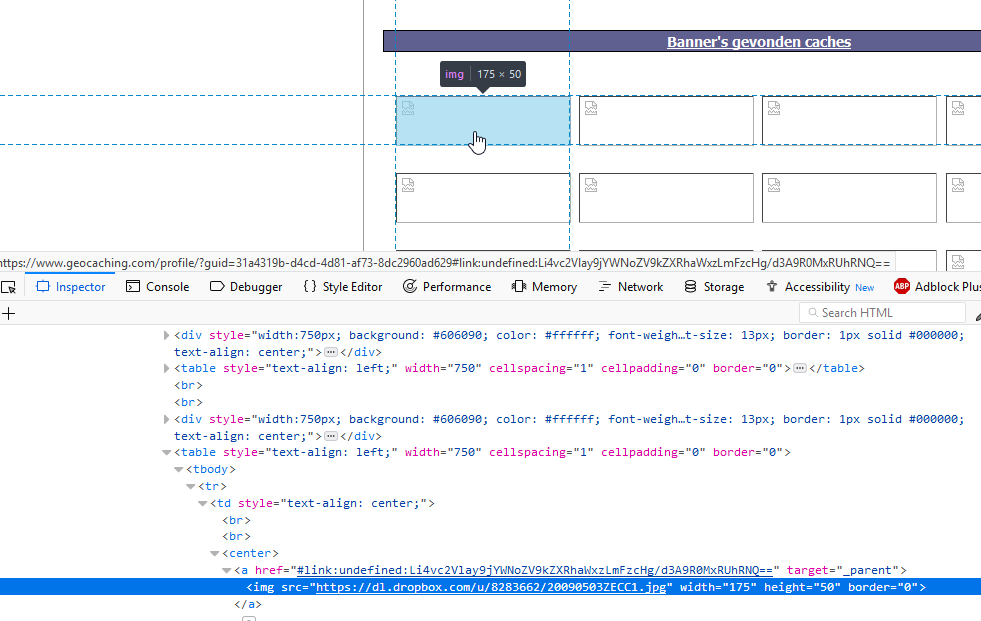Switch to the Memory tab
Image resolution: width=981 pixels, height=621 pixels.
coord(544,287)
